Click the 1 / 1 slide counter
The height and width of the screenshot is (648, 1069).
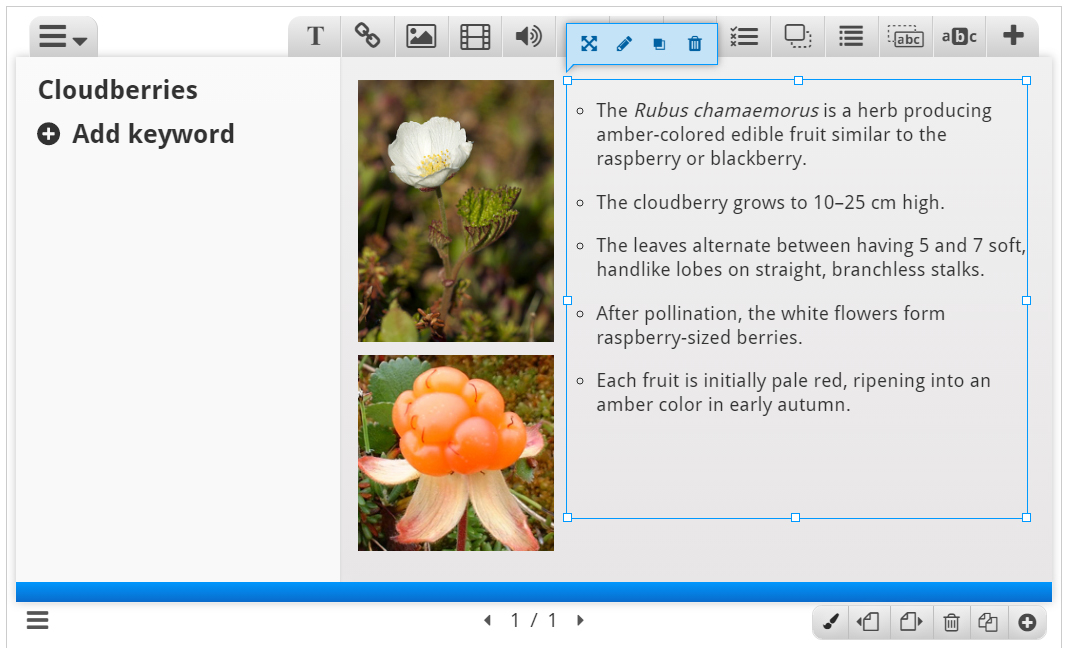534,620
